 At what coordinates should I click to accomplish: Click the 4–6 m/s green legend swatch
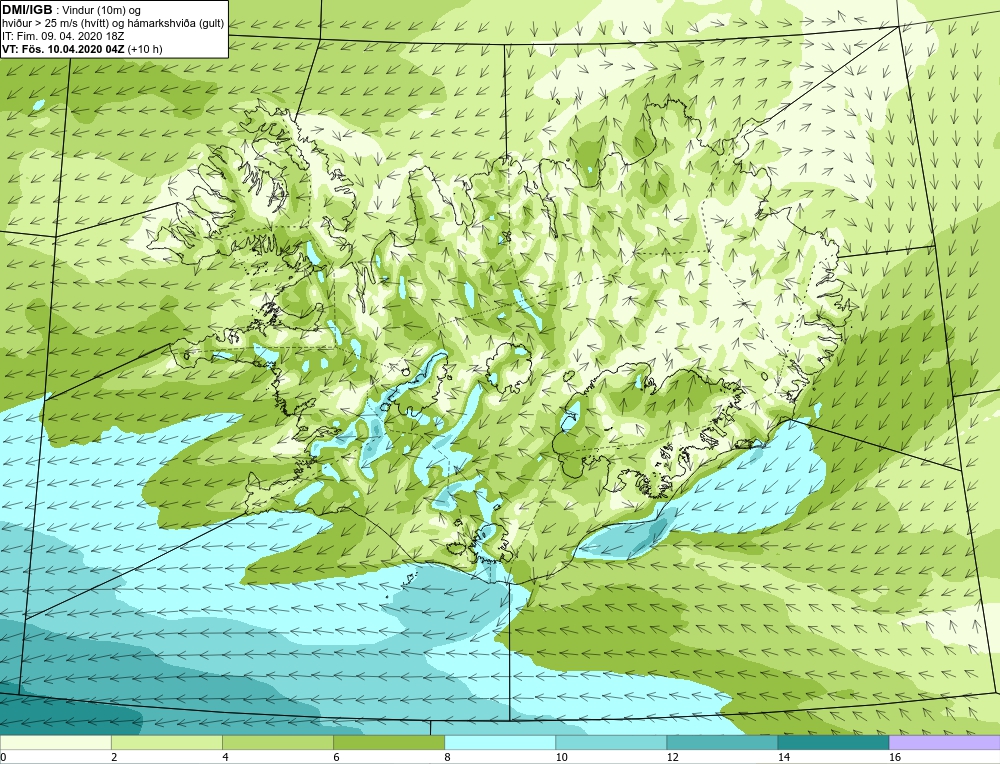pyautogui.click(x=277, y=742)
